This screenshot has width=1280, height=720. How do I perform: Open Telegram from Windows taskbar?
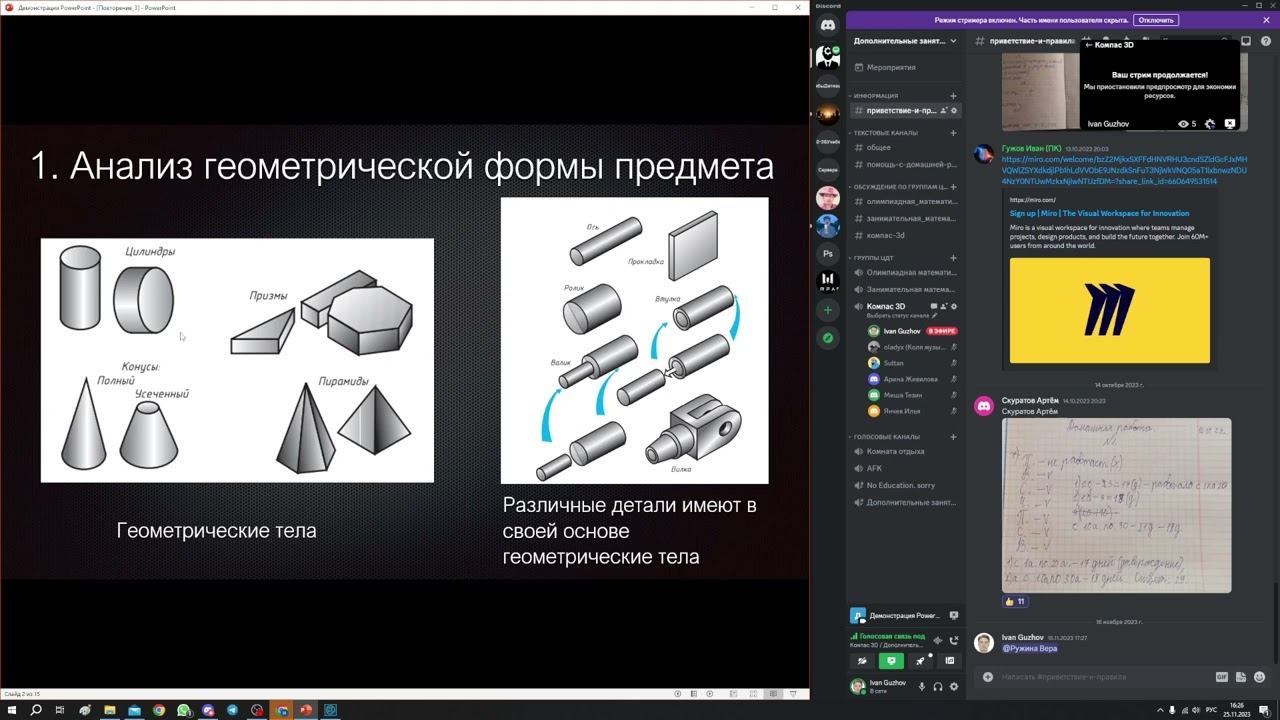(232, 710)
